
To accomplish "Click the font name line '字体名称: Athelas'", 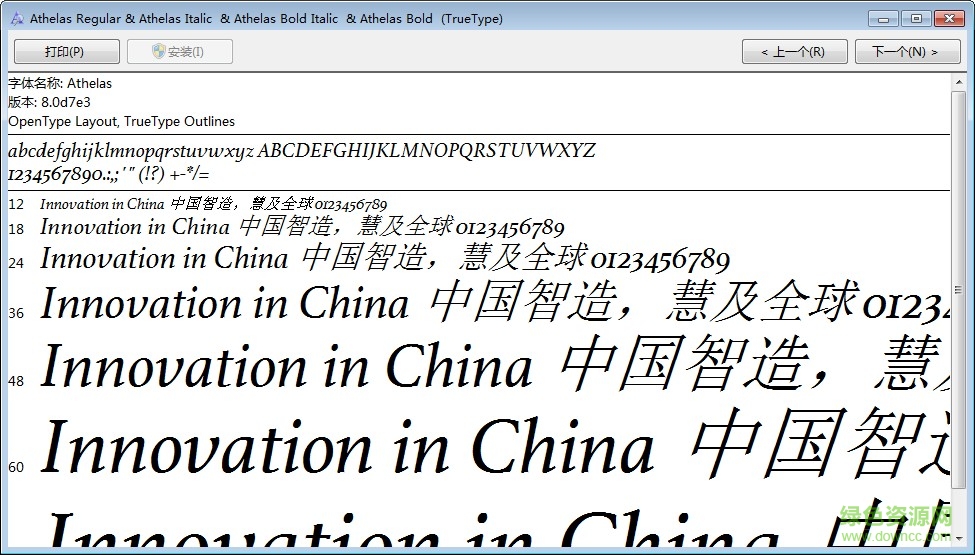I will coord(60,83).
